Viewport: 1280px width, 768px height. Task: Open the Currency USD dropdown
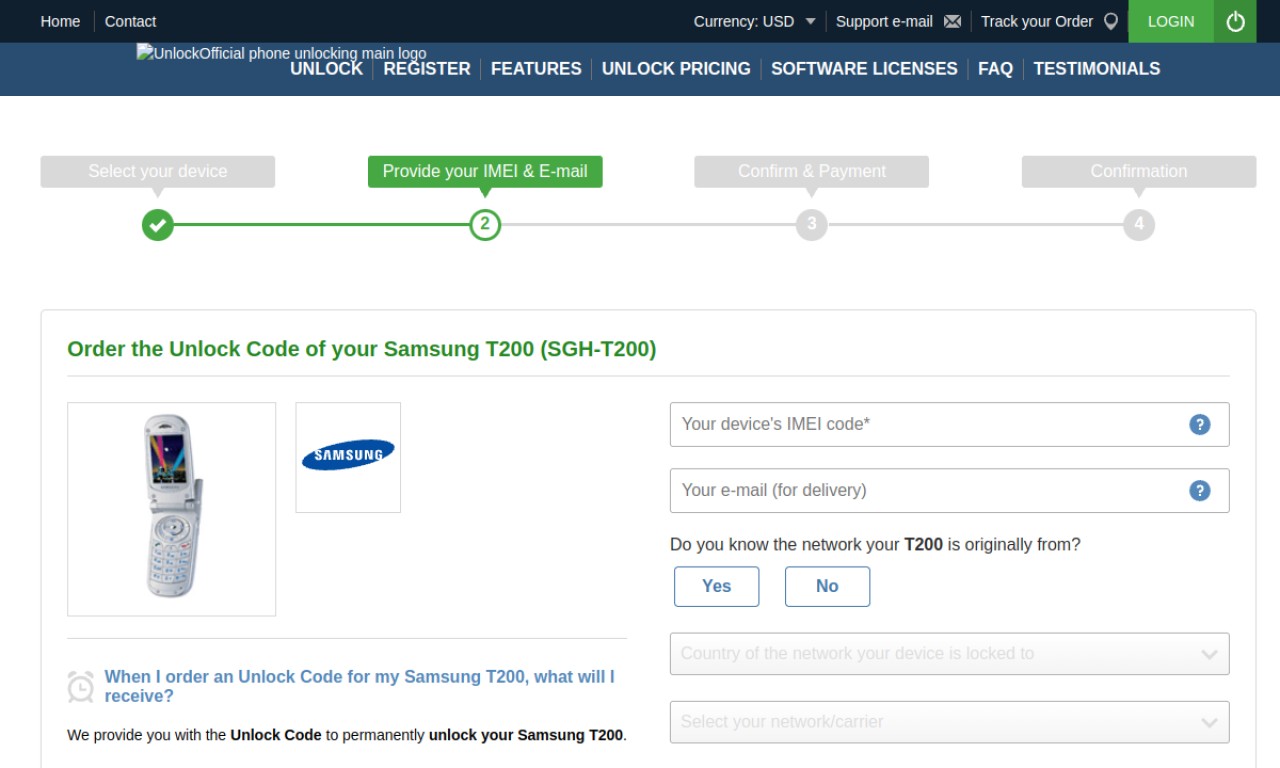pyautogui.click(x=755, y=21)
